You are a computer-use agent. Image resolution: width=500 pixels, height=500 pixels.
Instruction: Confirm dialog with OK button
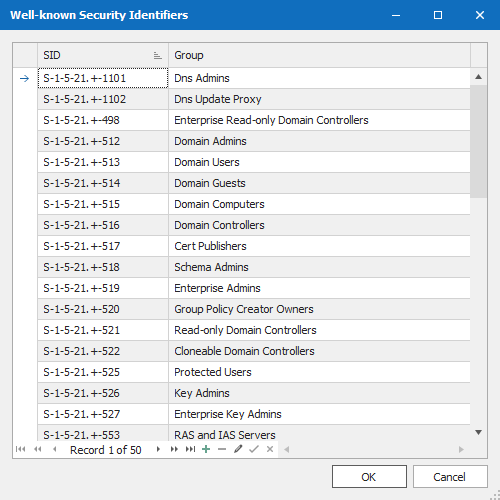coord(369,477)
